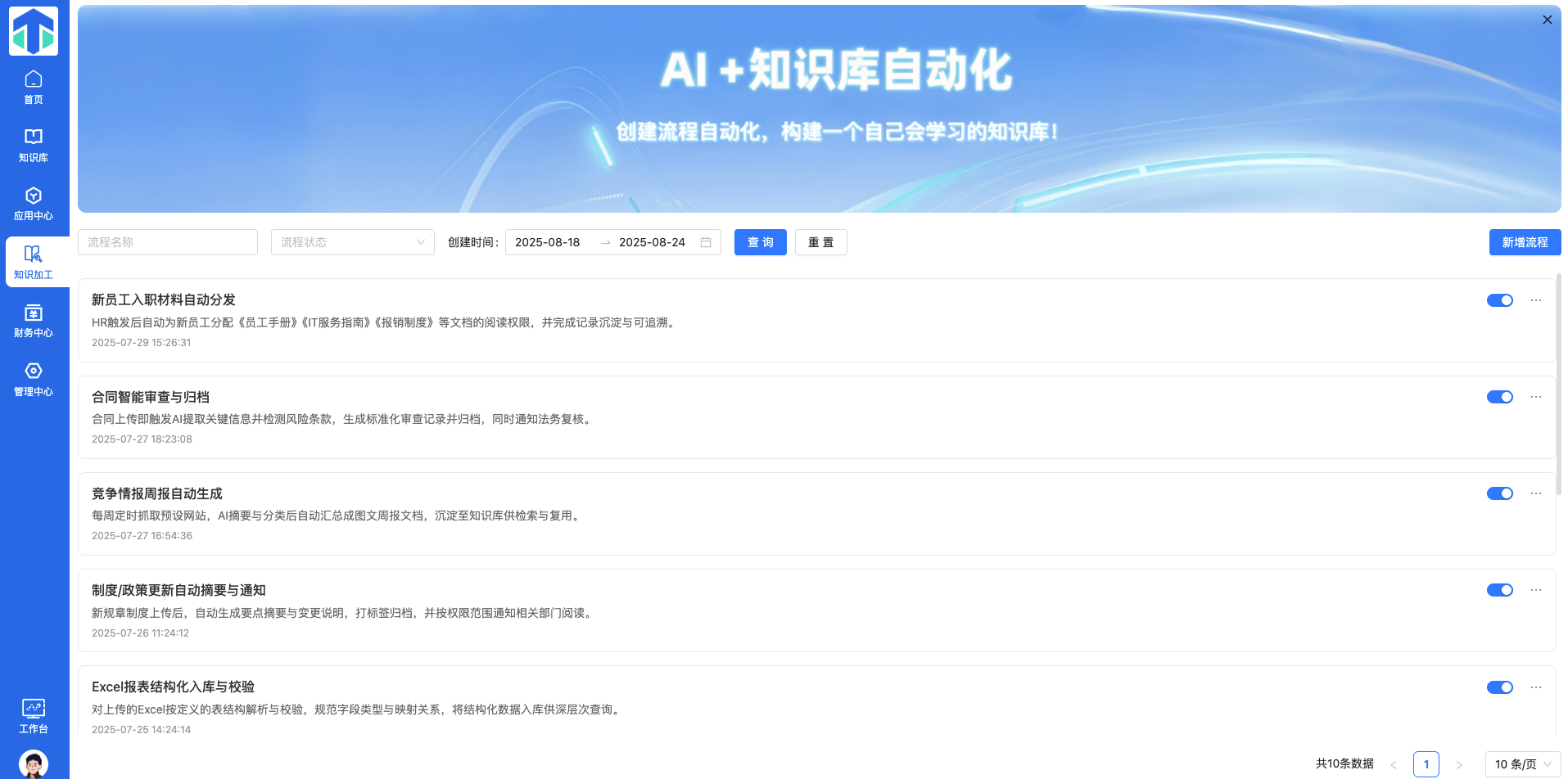The image size is (1568, 779).
Task: Click the vertical scrollbar of the flow list
Action: pyautogui.click(x=1558, y=385)
